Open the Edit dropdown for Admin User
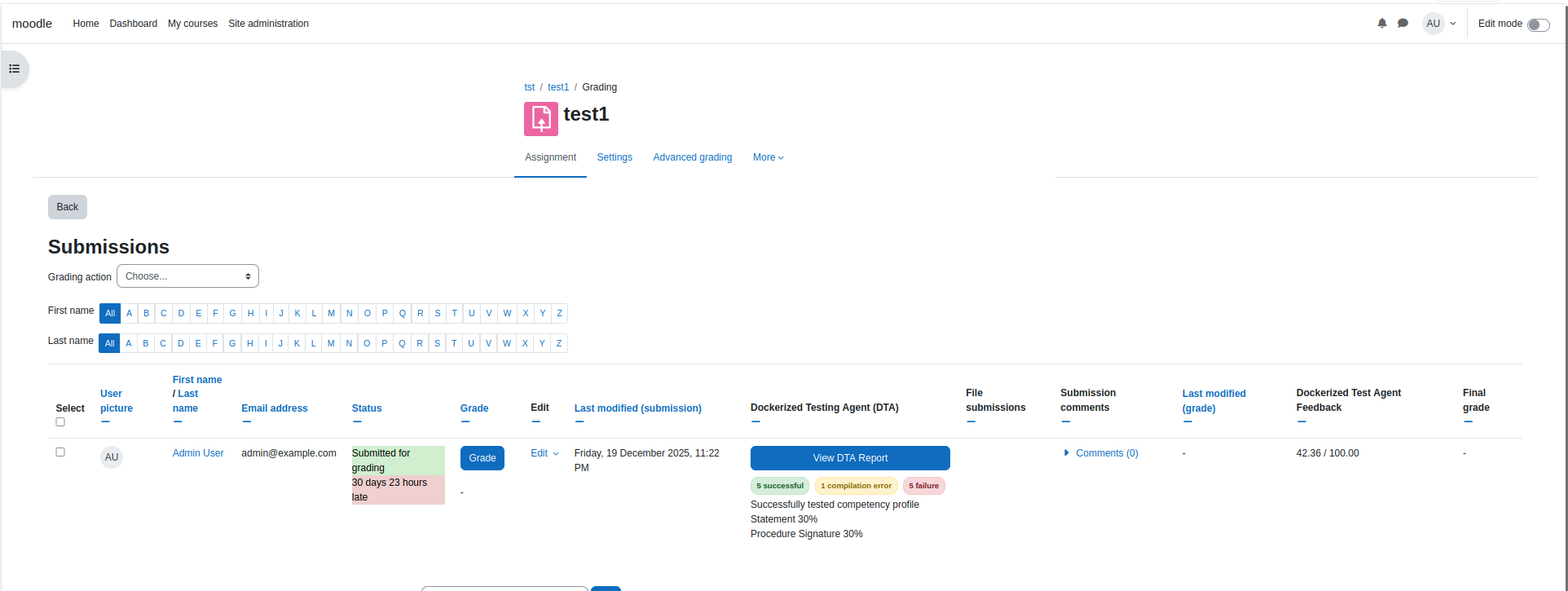This screenshot has height=591, width=1568. pos(544,453)
